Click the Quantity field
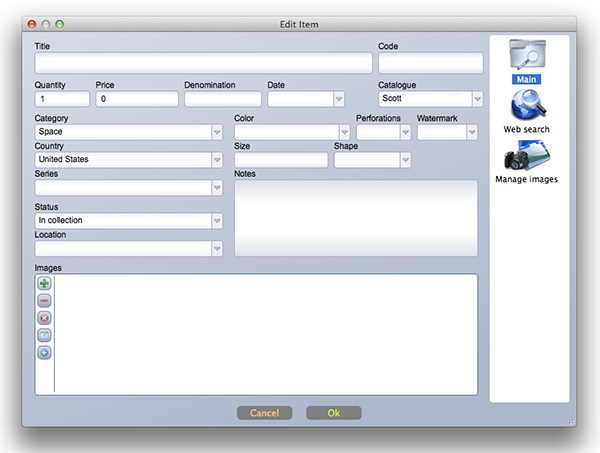 [62, 99]
